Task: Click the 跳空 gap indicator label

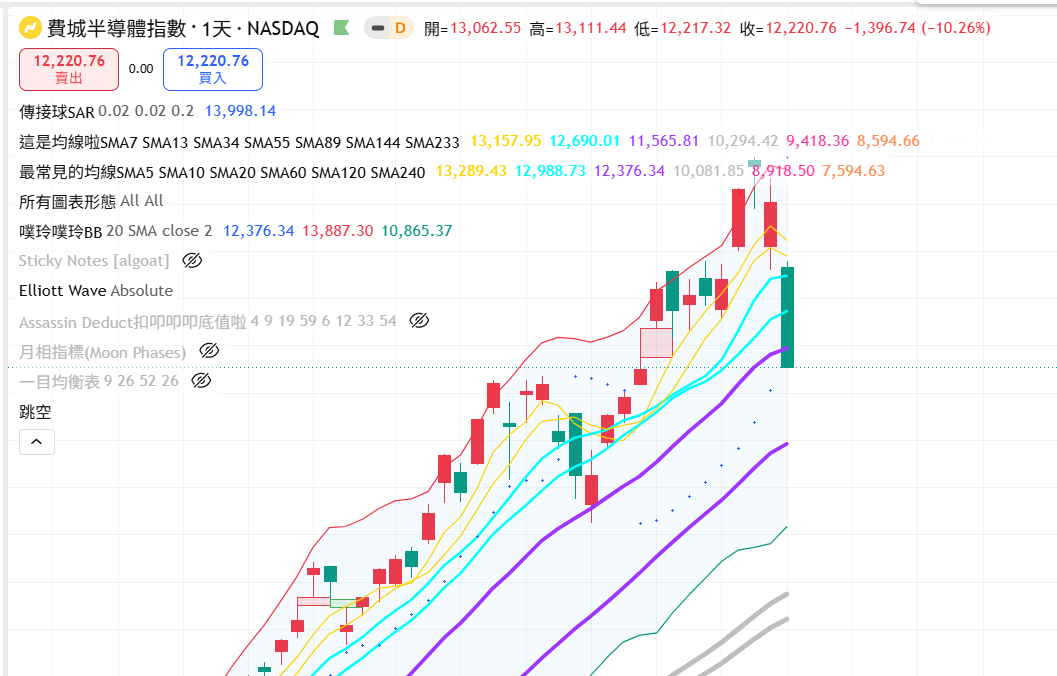Action: pyautogui.click(x=35, y=412)
